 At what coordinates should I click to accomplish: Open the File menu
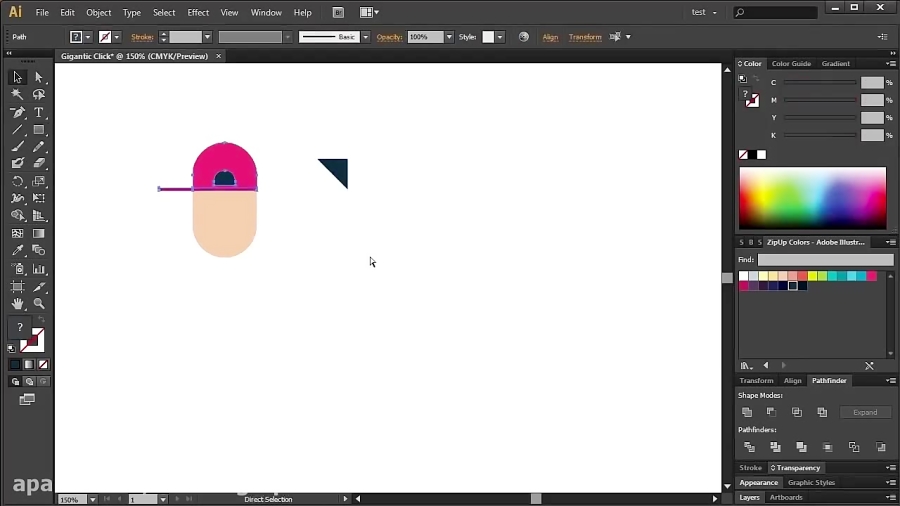click(x=42, y=12)
